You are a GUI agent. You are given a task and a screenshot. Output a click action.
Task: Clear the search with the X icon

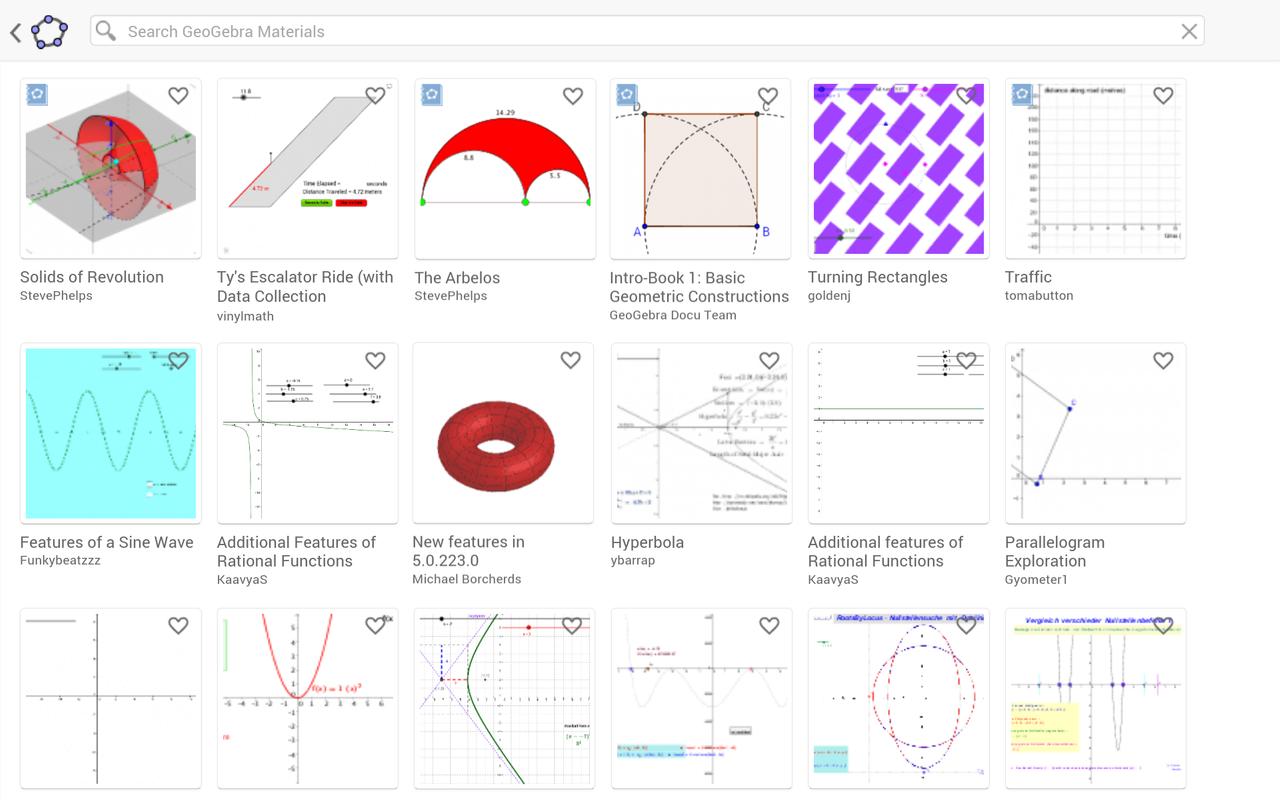click(x=1189, y=31)
